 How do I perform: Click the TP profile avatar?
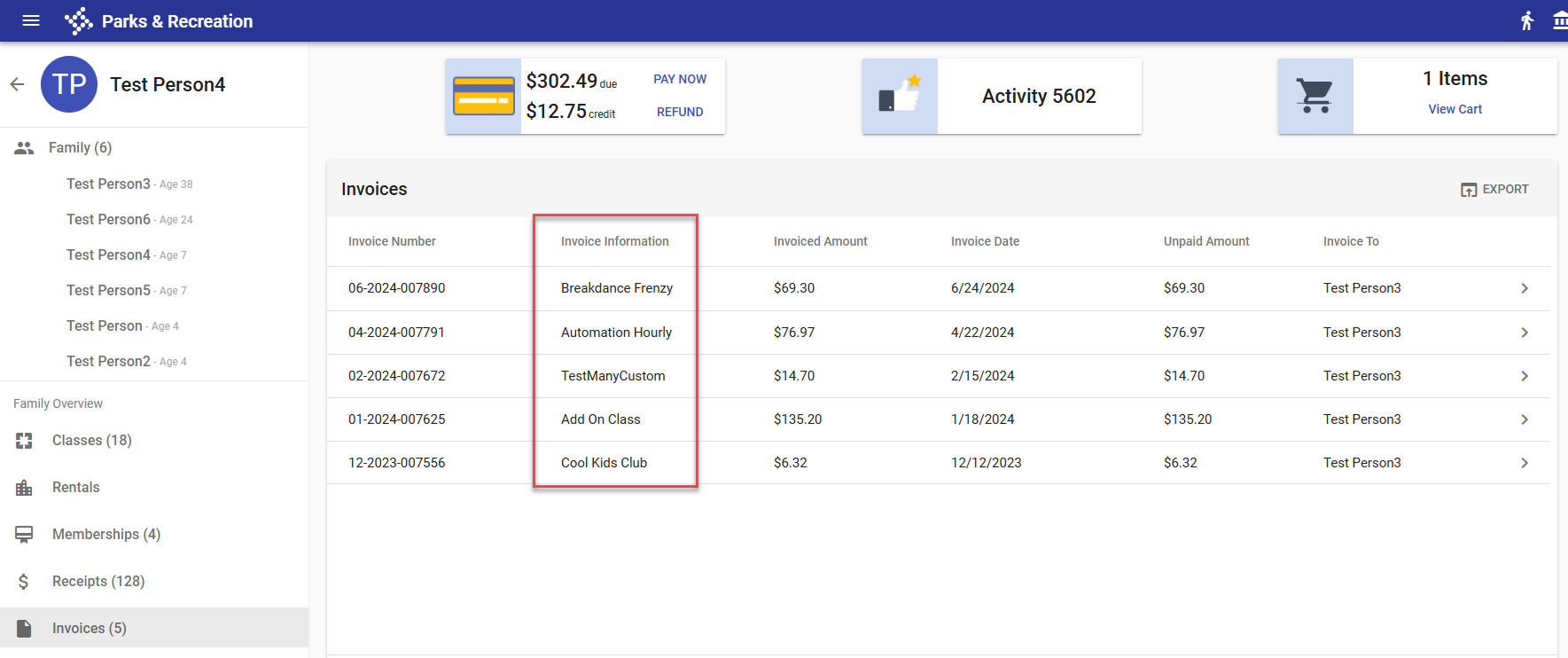coord(69,84)
